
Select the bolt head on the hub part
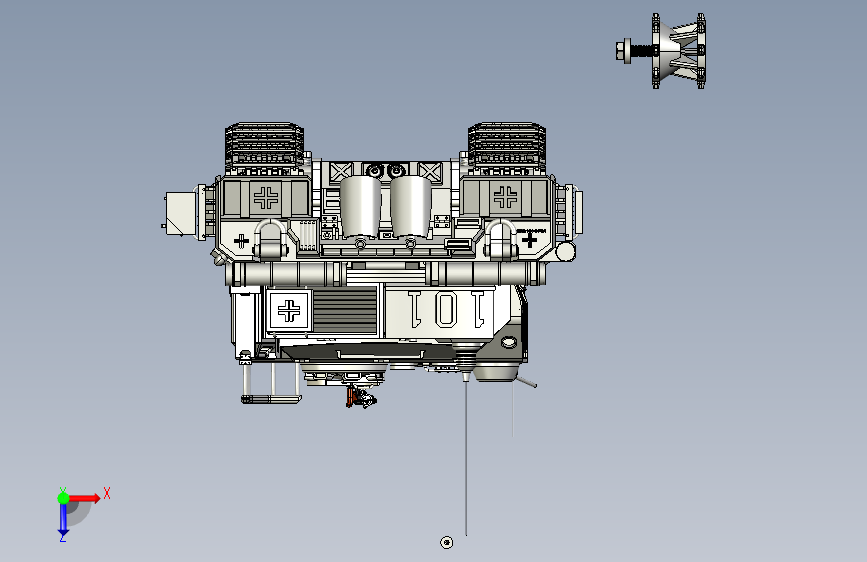coord(622,51)
